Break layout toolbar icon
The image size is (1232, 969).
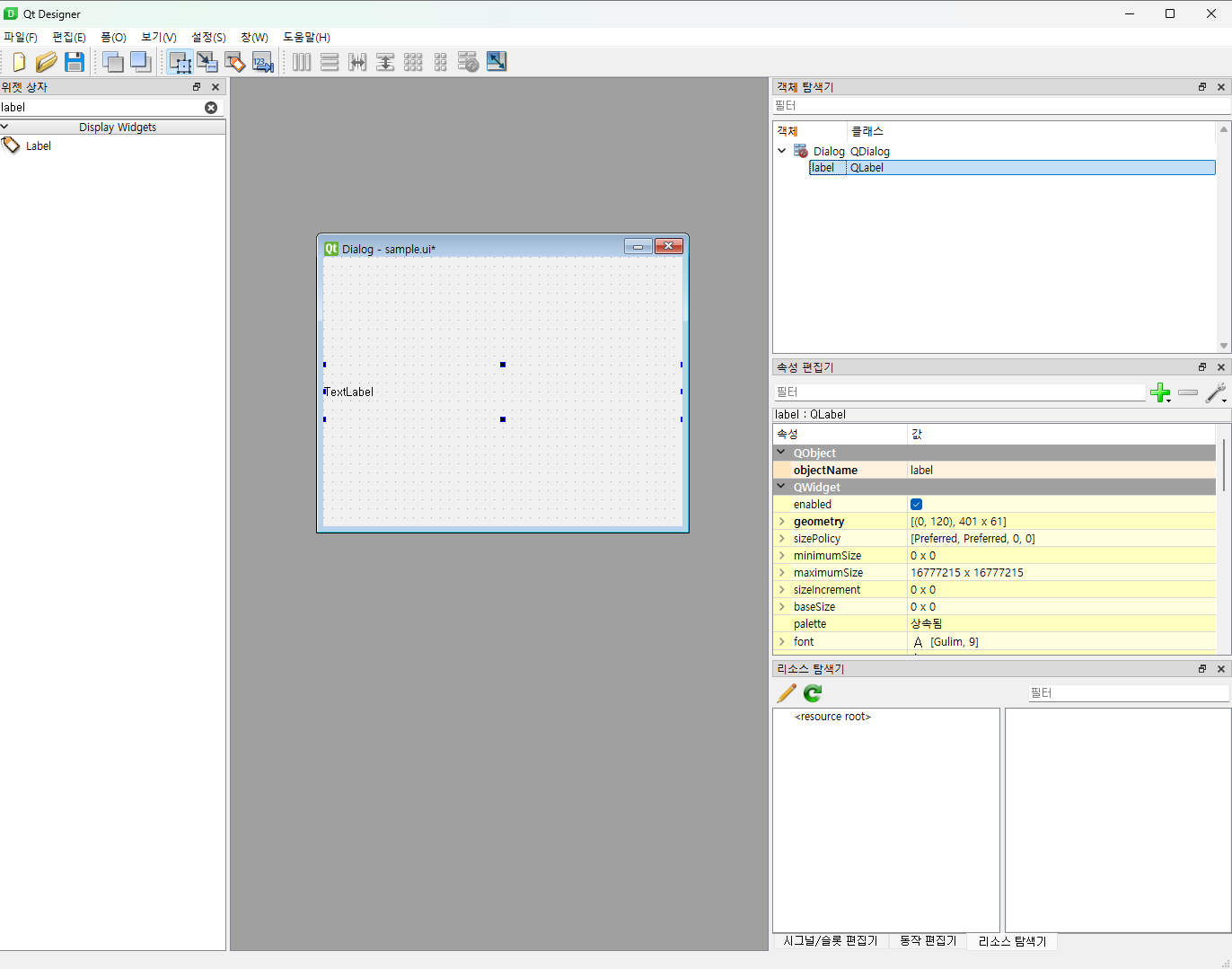click(x=469, y=62)
